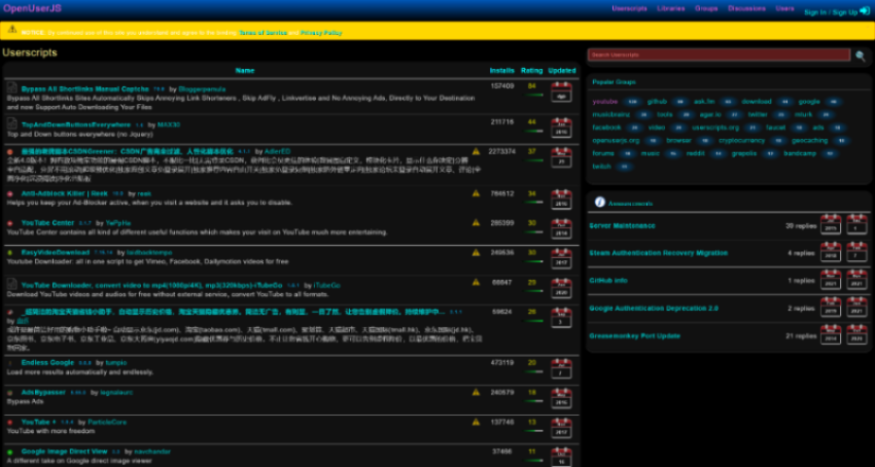Click the search magnifier icon

tap(860, 56)
